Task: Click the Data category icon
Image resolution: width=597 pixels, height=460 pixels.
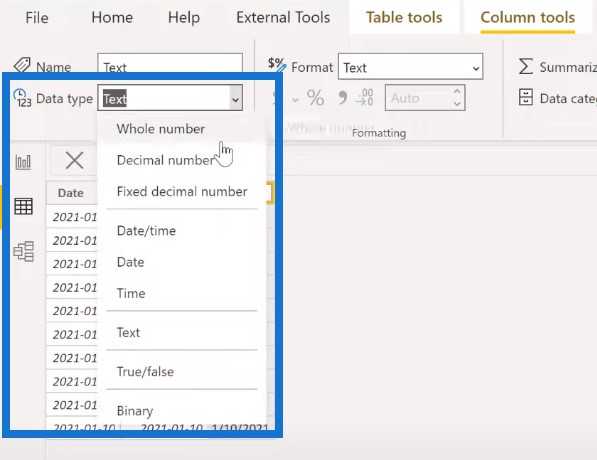Action: click(526, 97)
